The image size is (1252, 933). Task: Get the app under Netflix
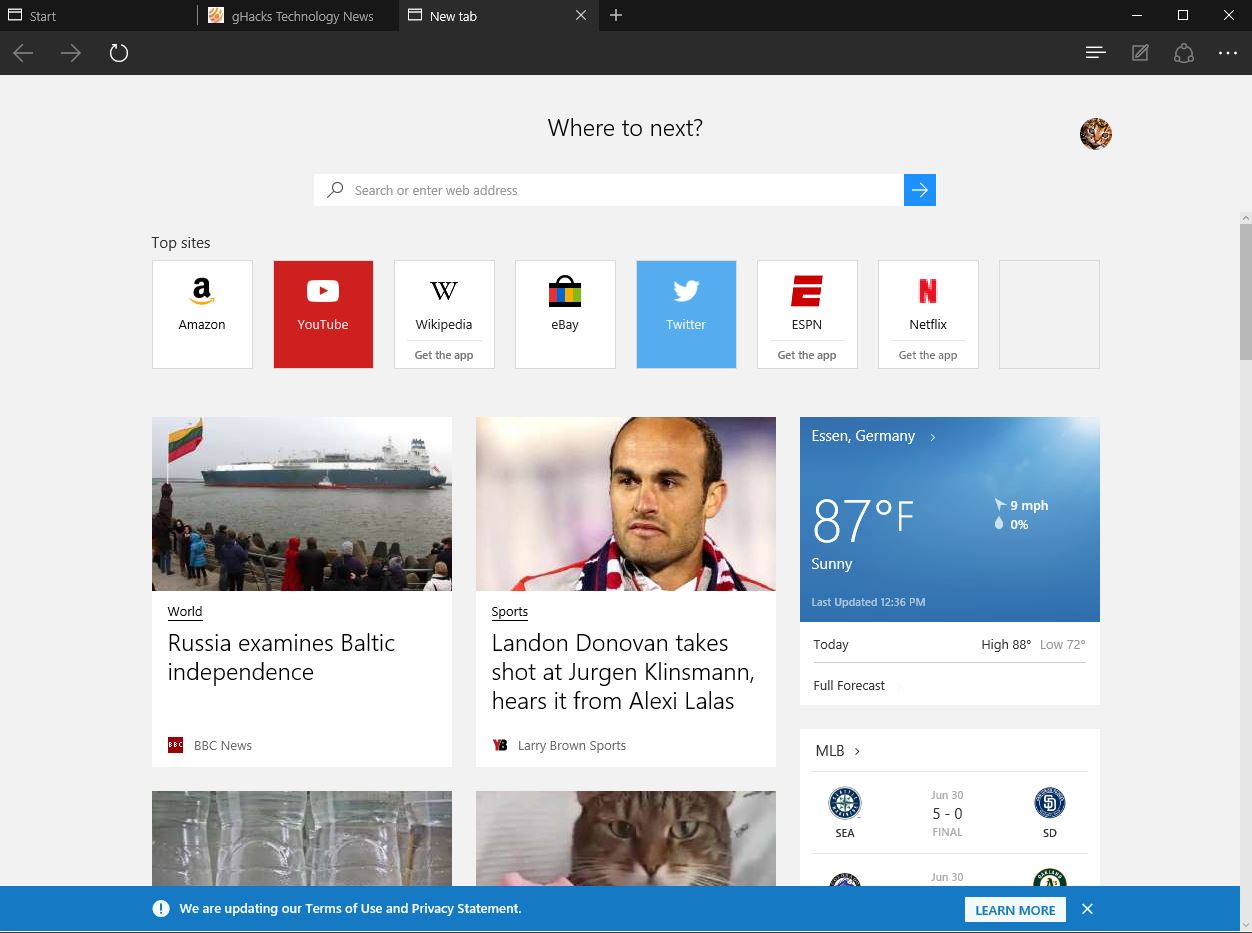pyautogui.click(x=928, y=355)
